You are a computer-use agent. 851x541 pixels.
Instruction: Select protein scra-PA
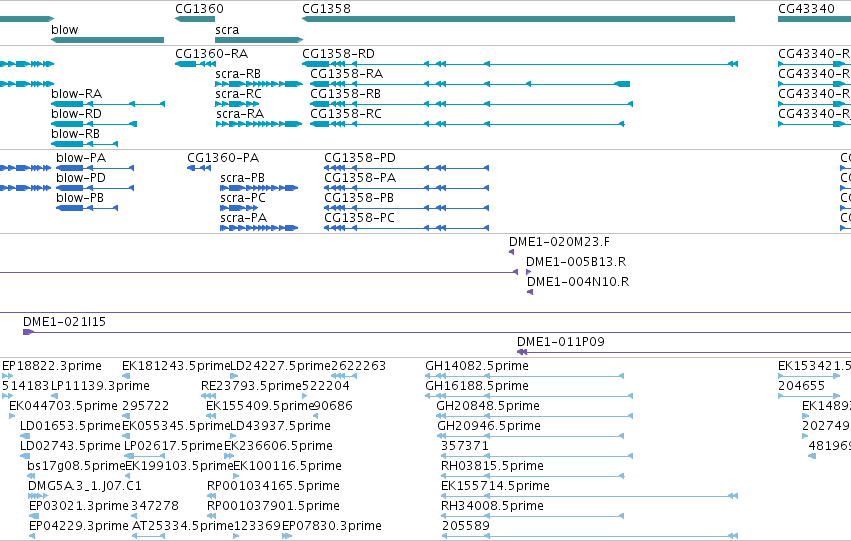click(259, 228)
